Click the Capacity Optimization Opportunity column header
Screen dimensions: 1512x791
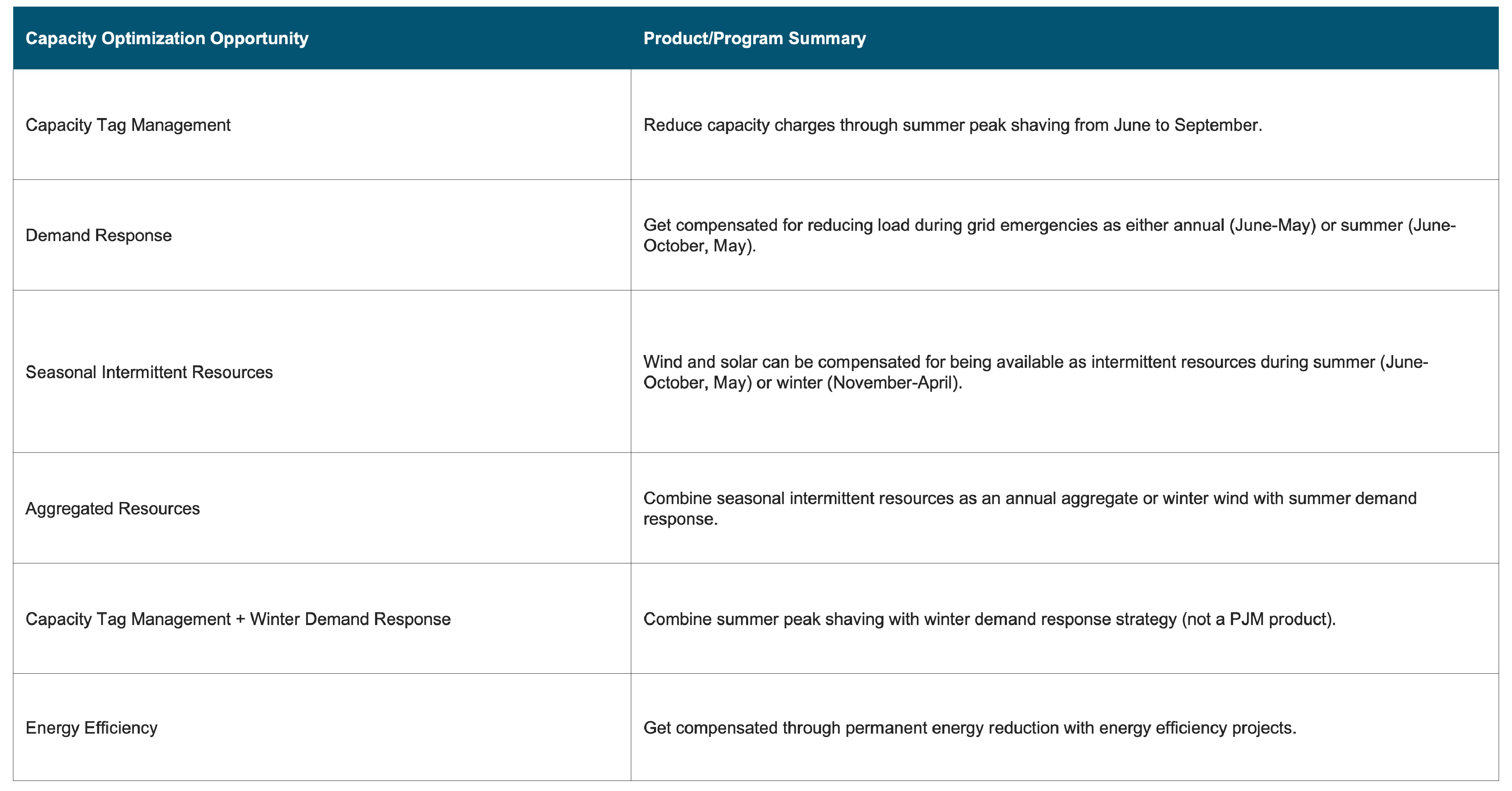pos(167,38)
